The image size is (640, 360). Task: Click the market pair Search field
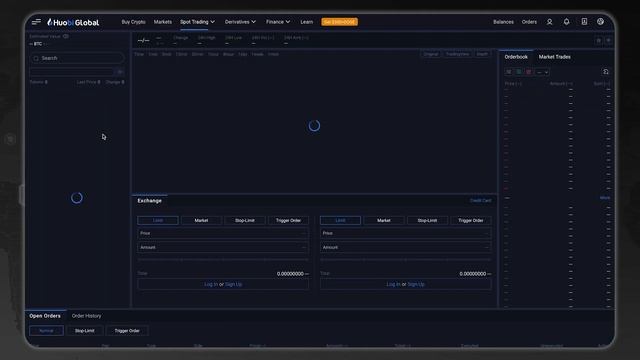(77, 58)
